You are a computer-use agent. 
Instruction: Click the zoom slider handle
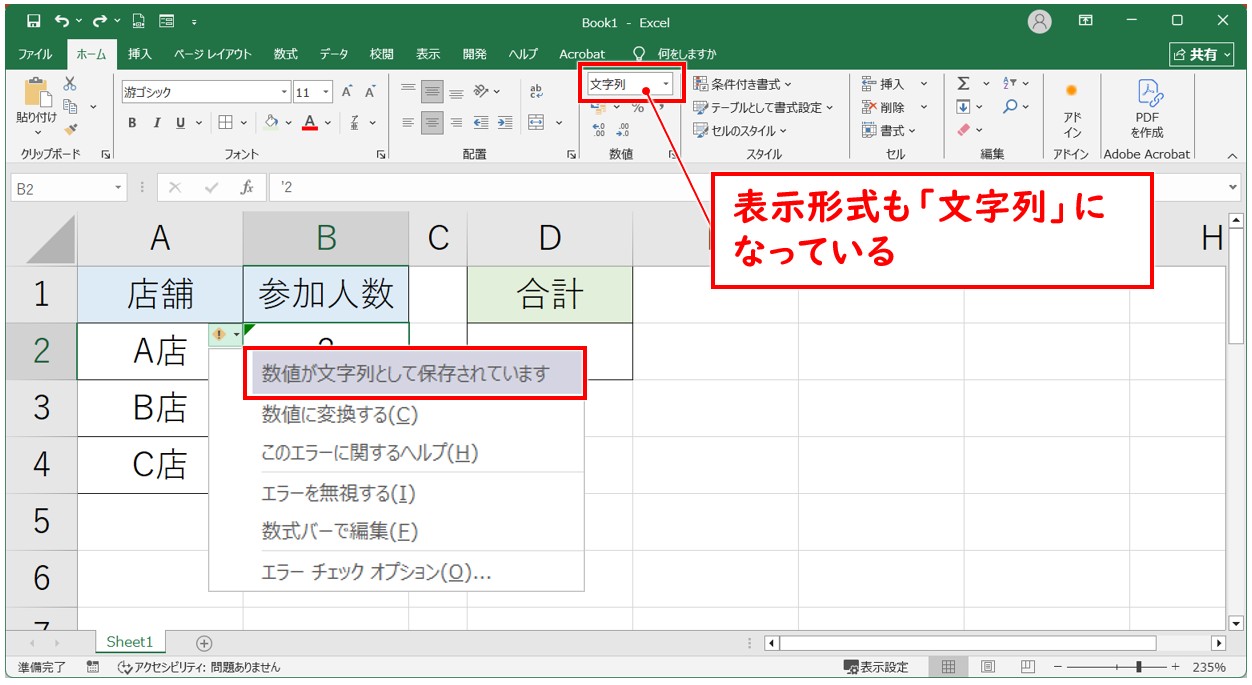point(1138,666)
